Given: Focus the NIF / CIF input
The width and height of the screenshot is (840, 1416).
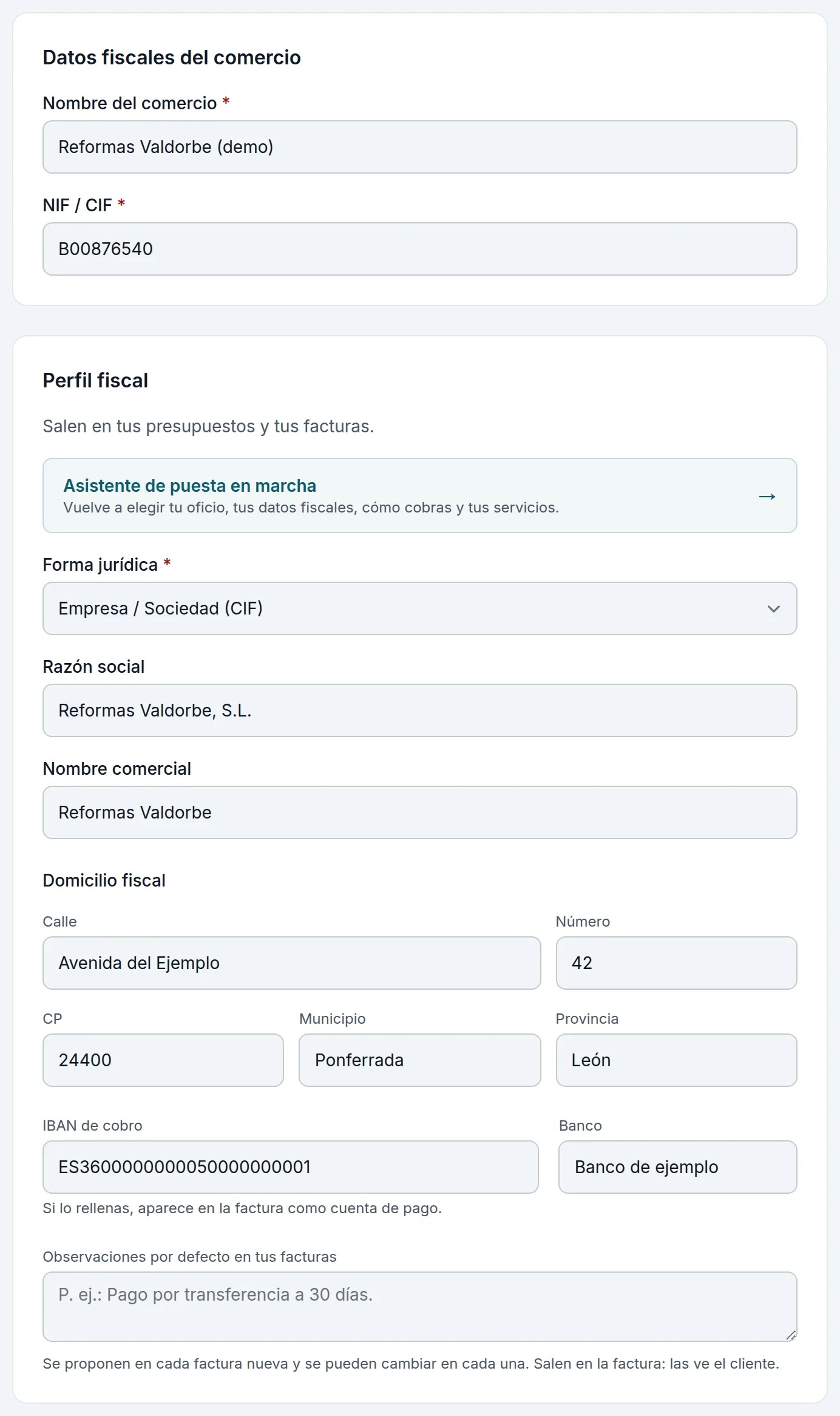Looking at the screenshot, I should click(x=420, y=249).
